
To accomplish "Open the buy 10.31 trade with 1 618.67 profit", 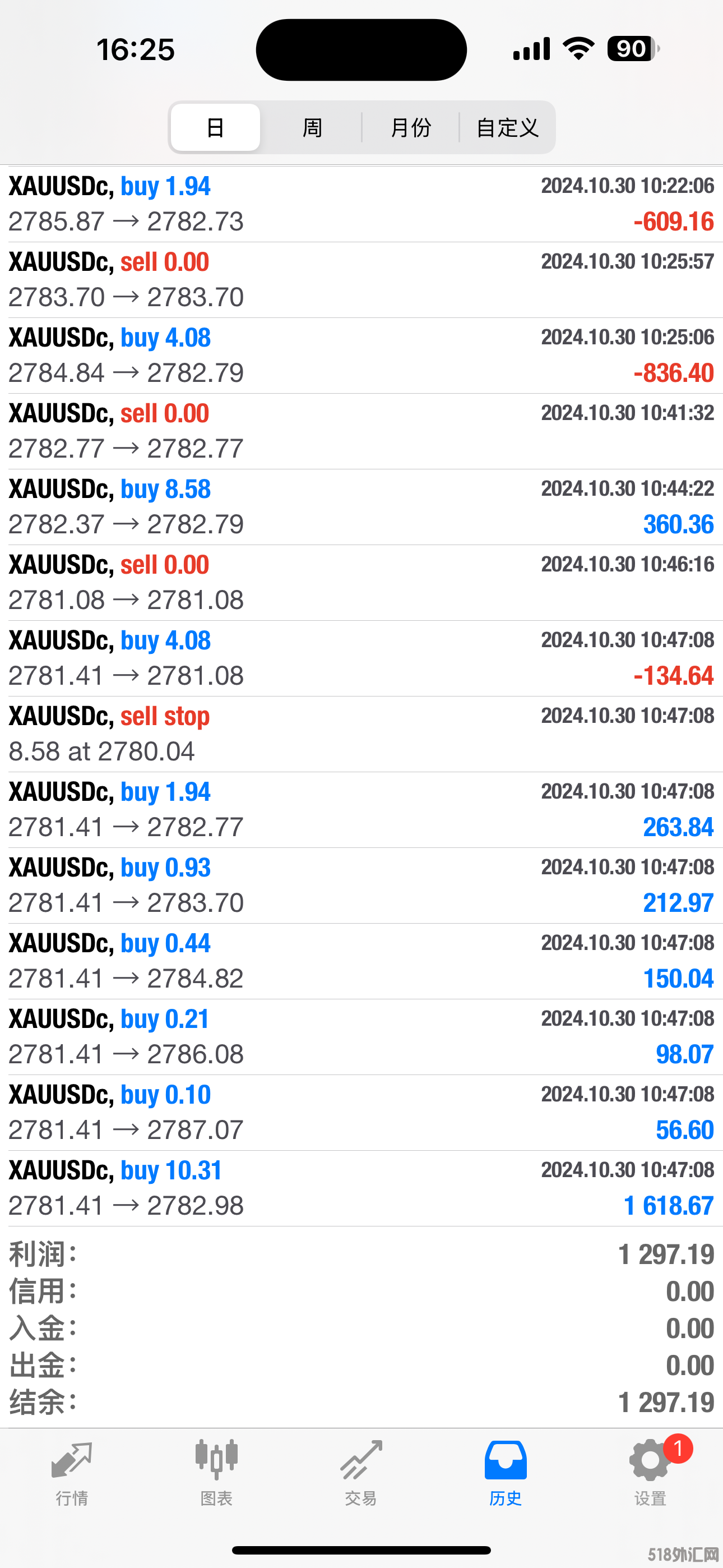I will pyautogui.click(x=361, y=1188).
